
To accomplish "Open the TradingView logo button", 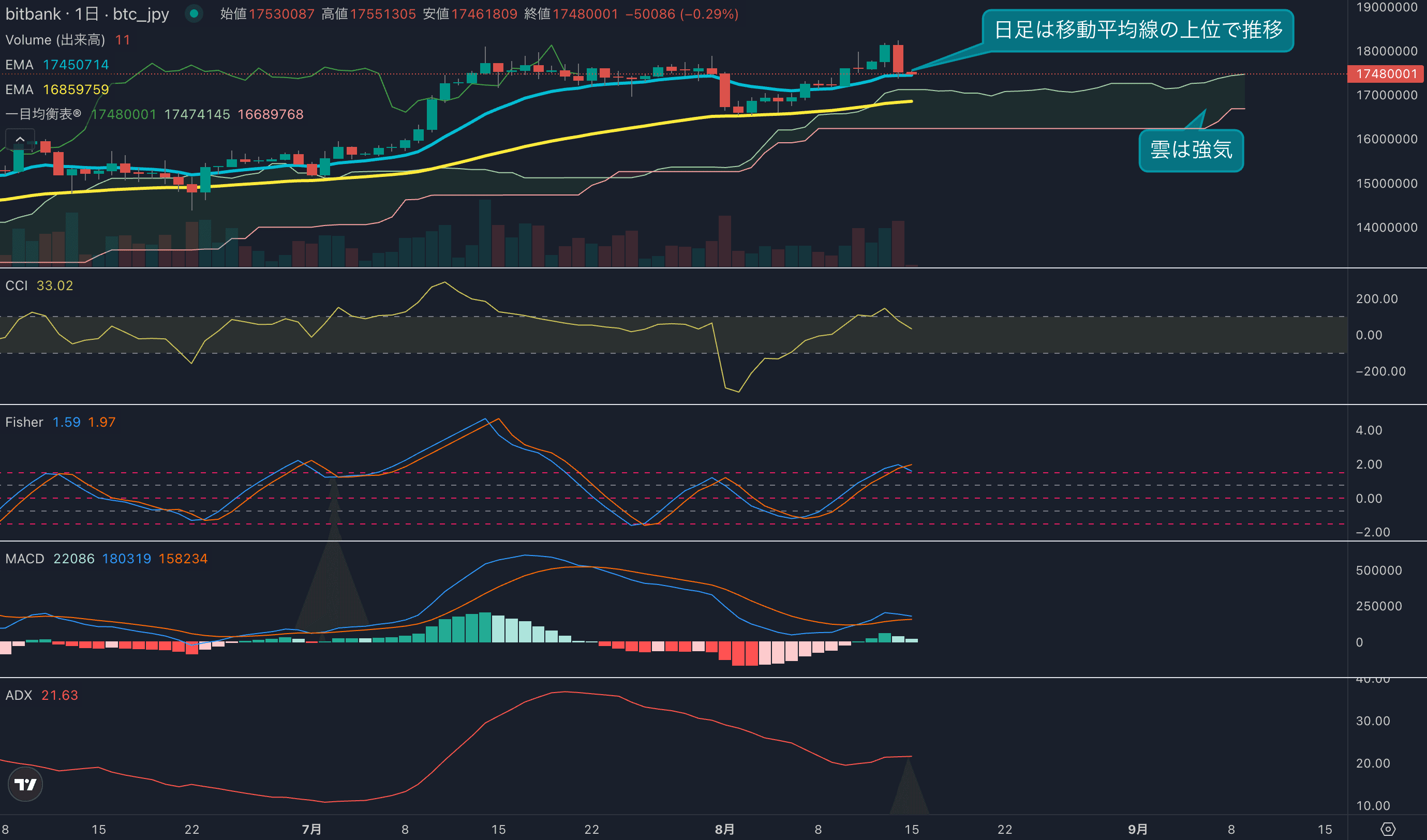I will point(25,784).
